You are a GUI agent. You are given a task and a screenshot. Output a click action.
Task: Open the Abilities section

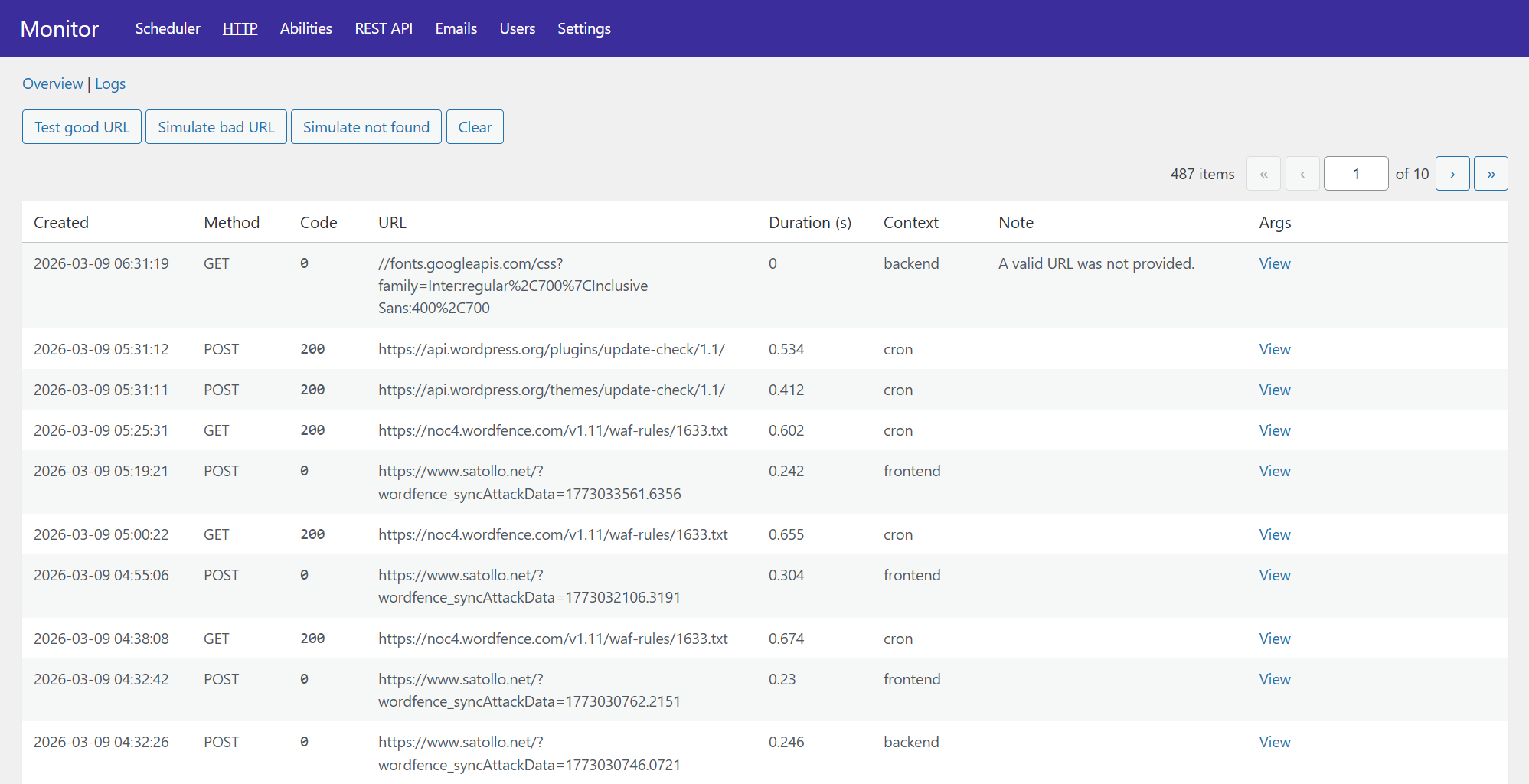[x=305, y=28]
